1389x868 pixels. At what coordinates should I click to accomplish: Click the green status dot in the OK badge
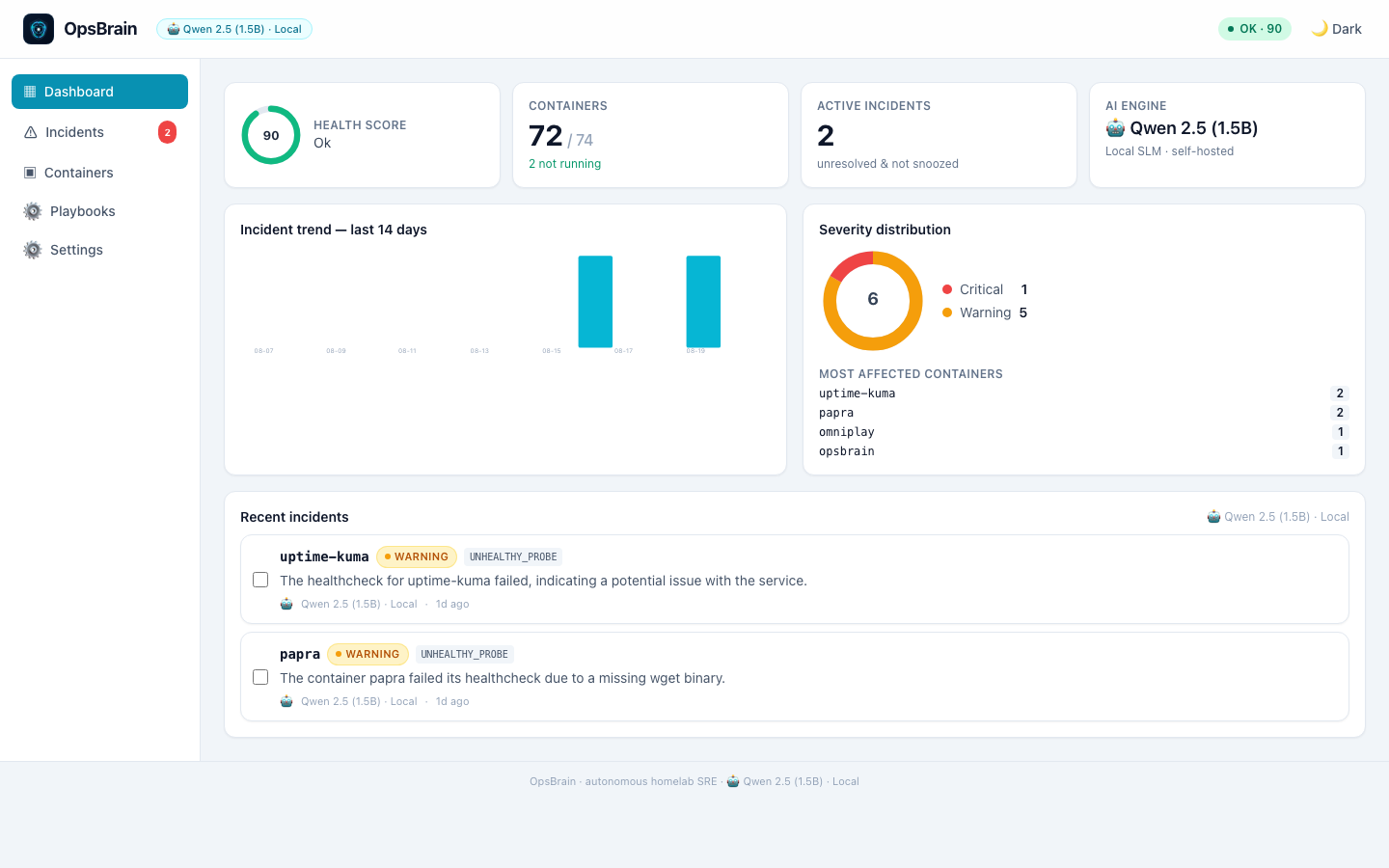[1231, 29]
